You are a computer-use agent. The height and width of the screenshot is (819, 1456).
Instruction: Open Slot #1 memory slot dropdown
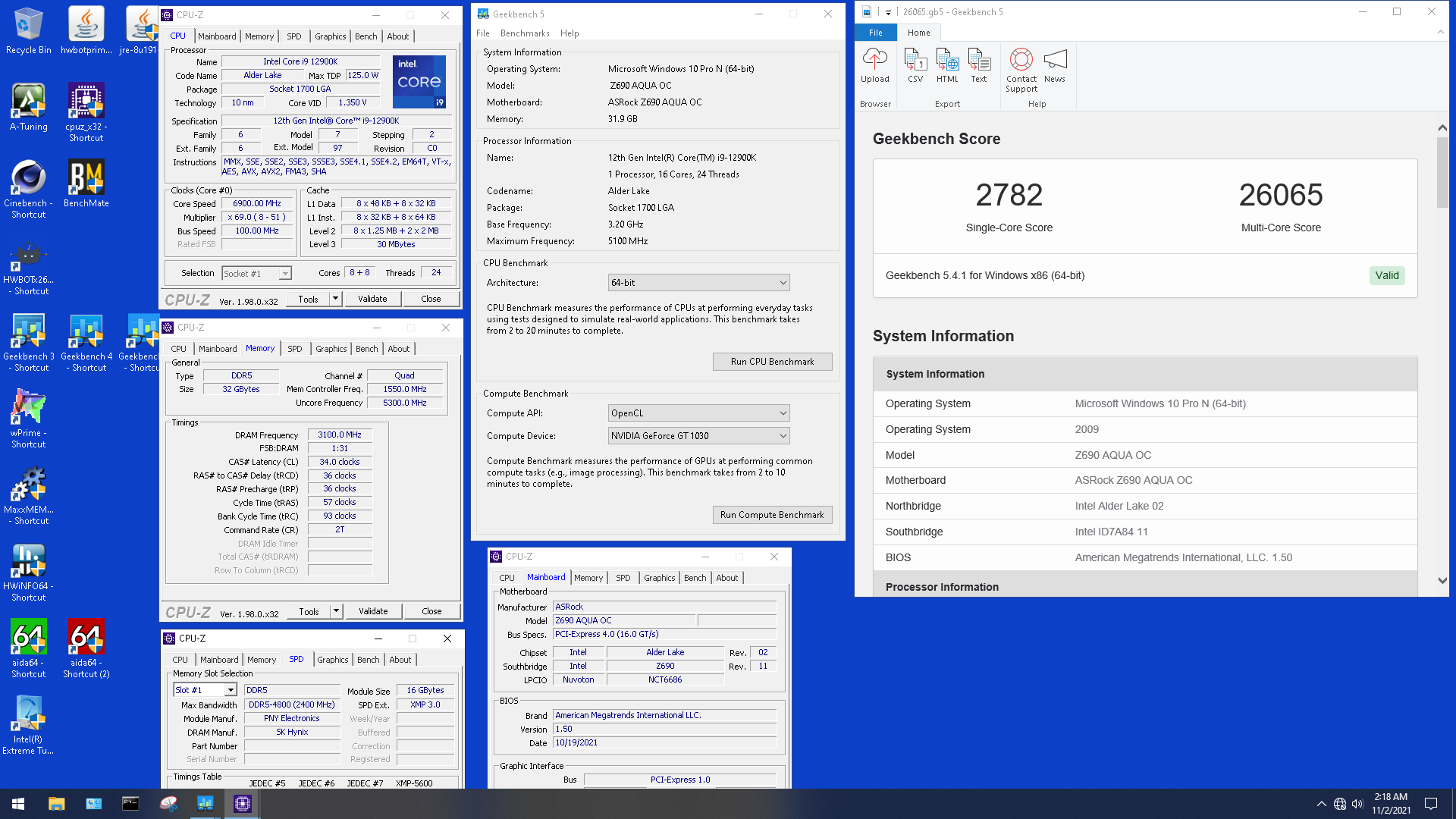[205, 690]
